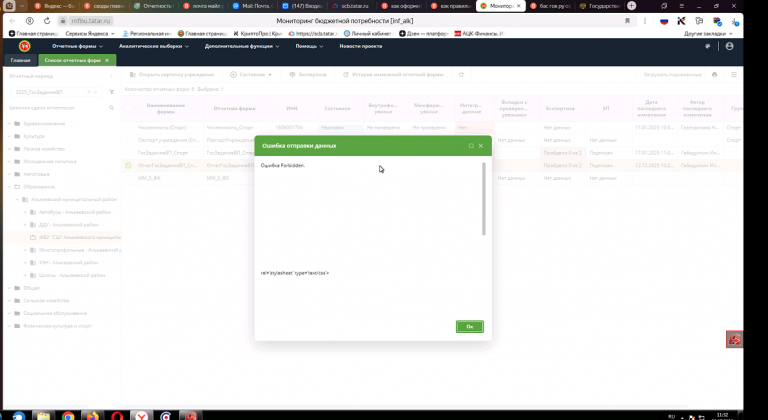This screenshot has height=420, width=768.
Task: Click Открыть карточку учреждения toolbar button
Action: 172,74
